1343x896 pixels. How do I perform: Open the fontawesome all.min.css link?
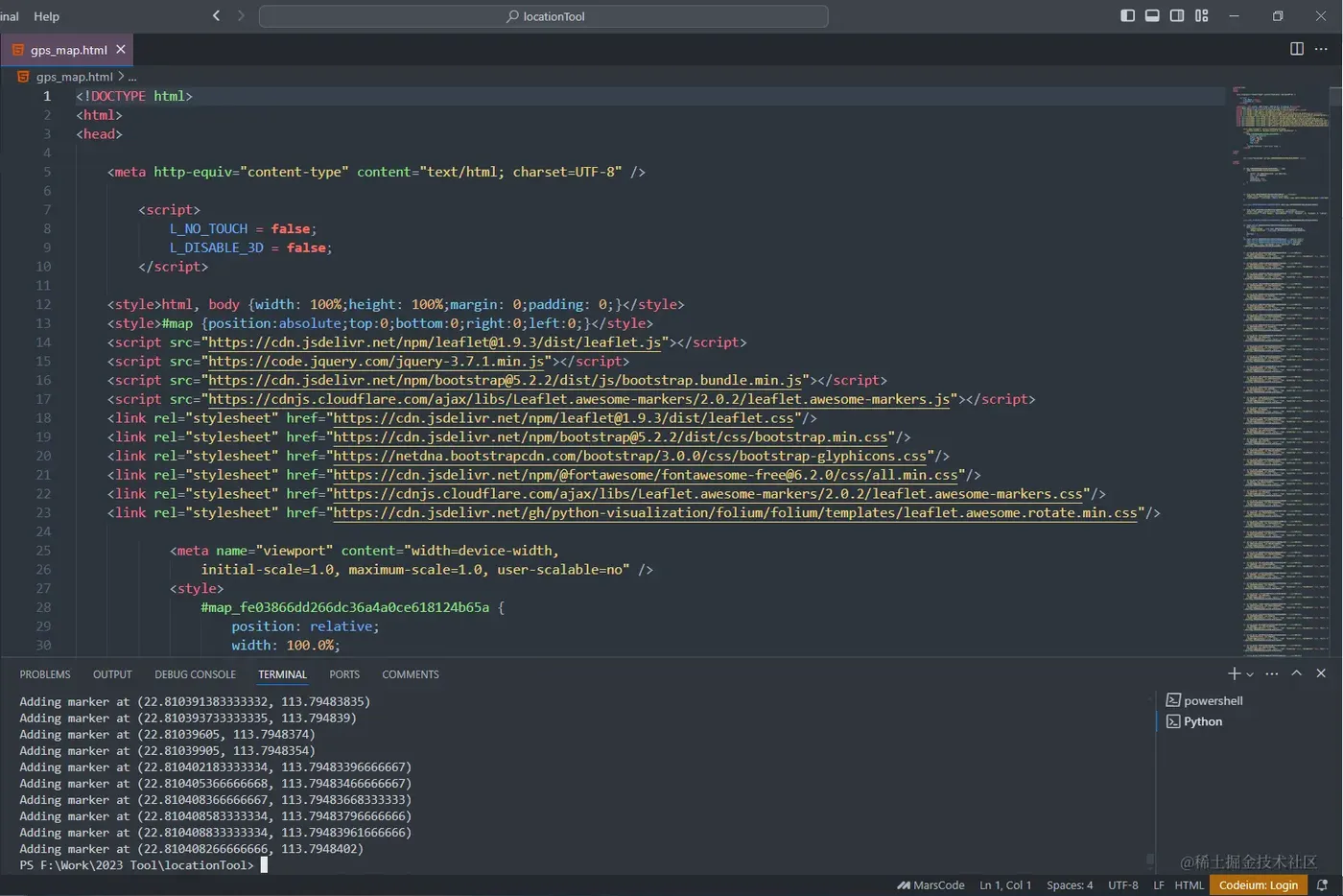[645, 475]
